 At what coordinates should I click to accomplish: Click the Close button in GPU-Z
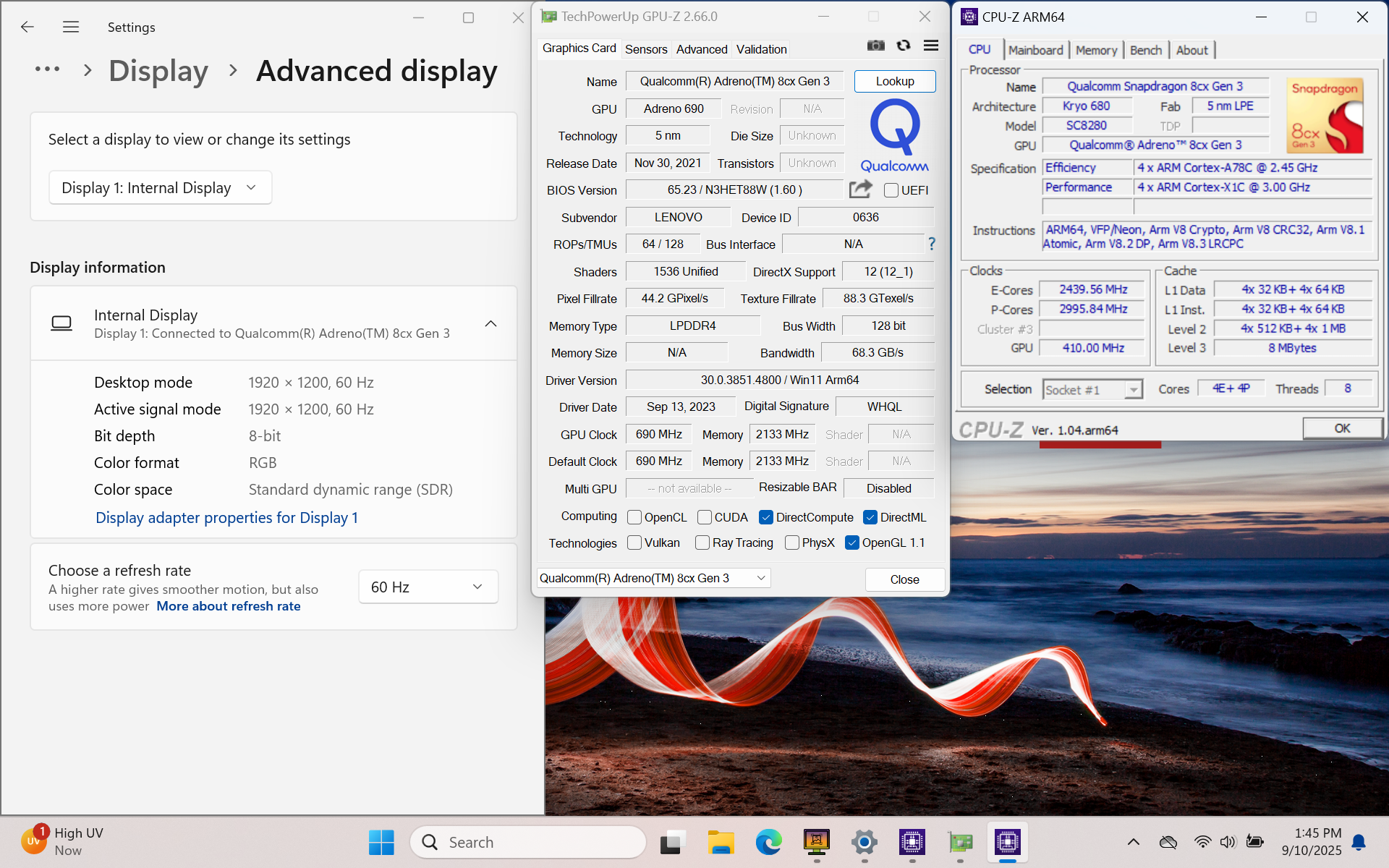point(904,579)
